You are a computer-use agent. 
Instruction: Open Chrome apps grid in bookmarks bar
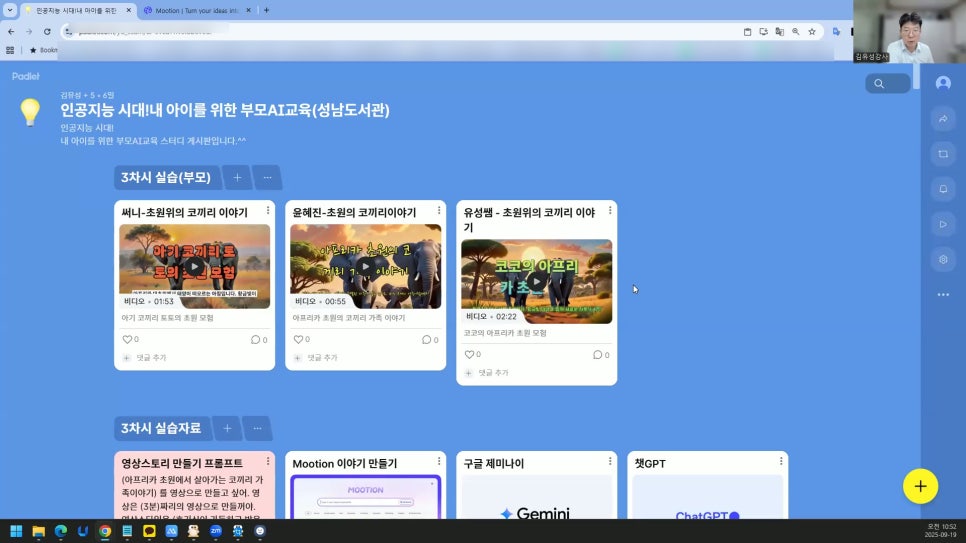10,50
